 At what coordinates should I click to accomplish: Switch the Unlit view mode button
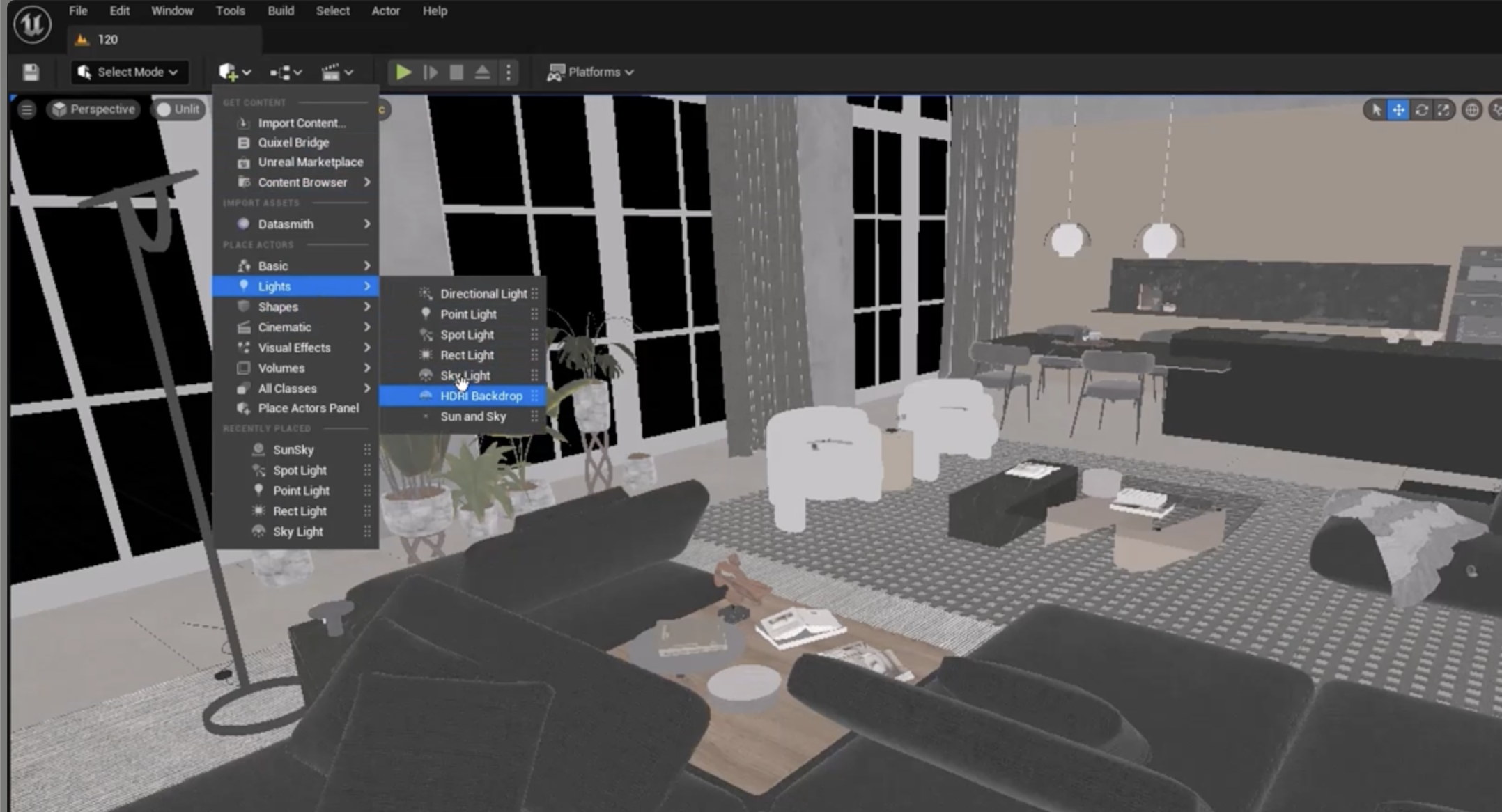coord(179,109)
